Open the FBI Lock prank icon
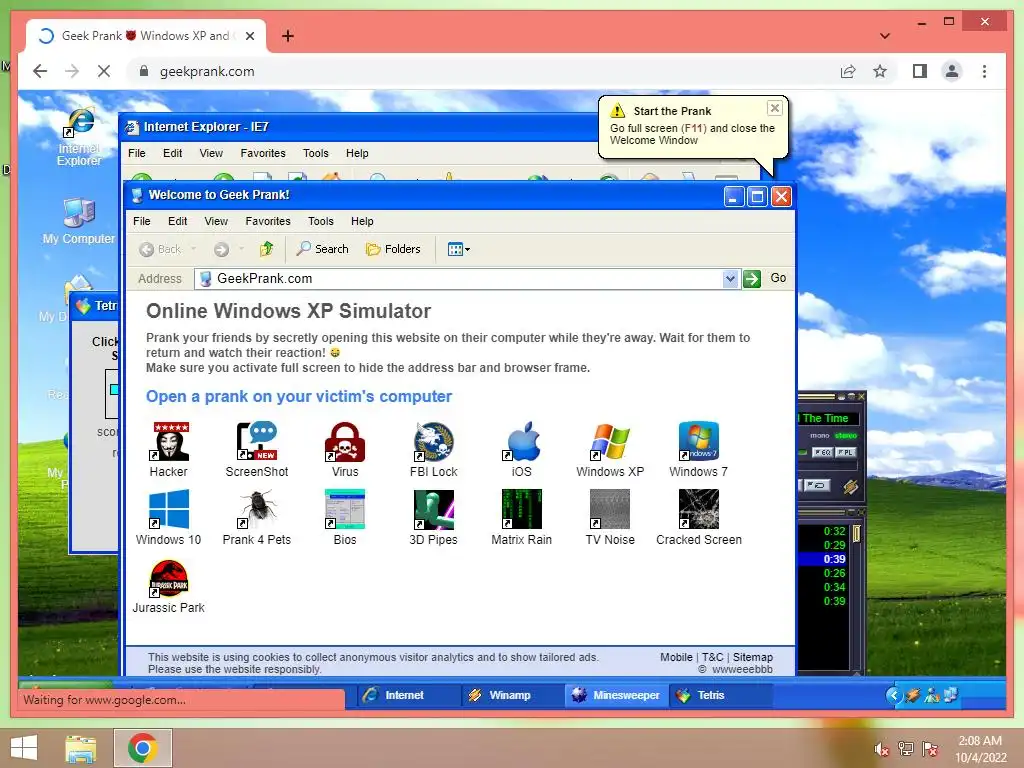Image resolution: width=1024 pixels, height=768 pixels. pos(434,441)
